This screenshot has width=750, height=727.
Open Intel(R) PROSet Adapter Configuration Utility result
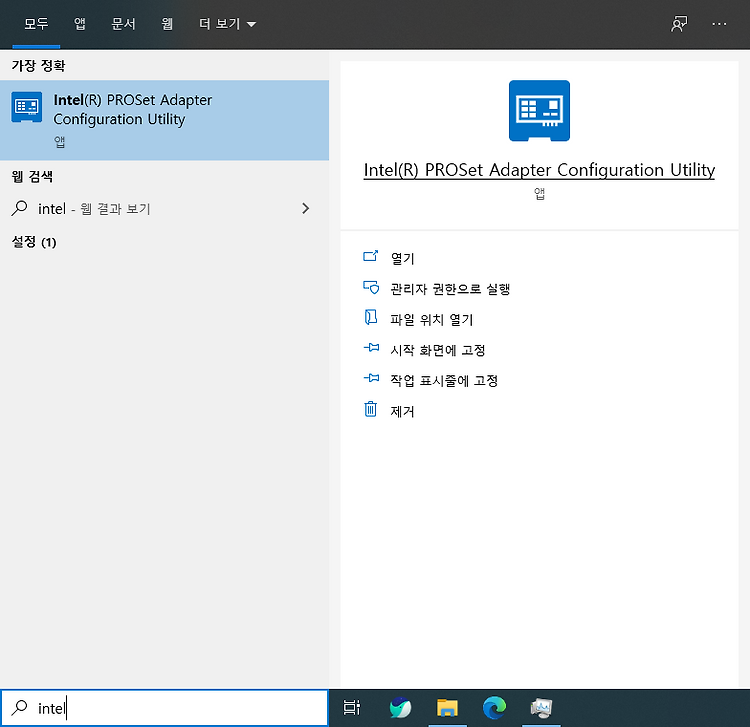165,120
